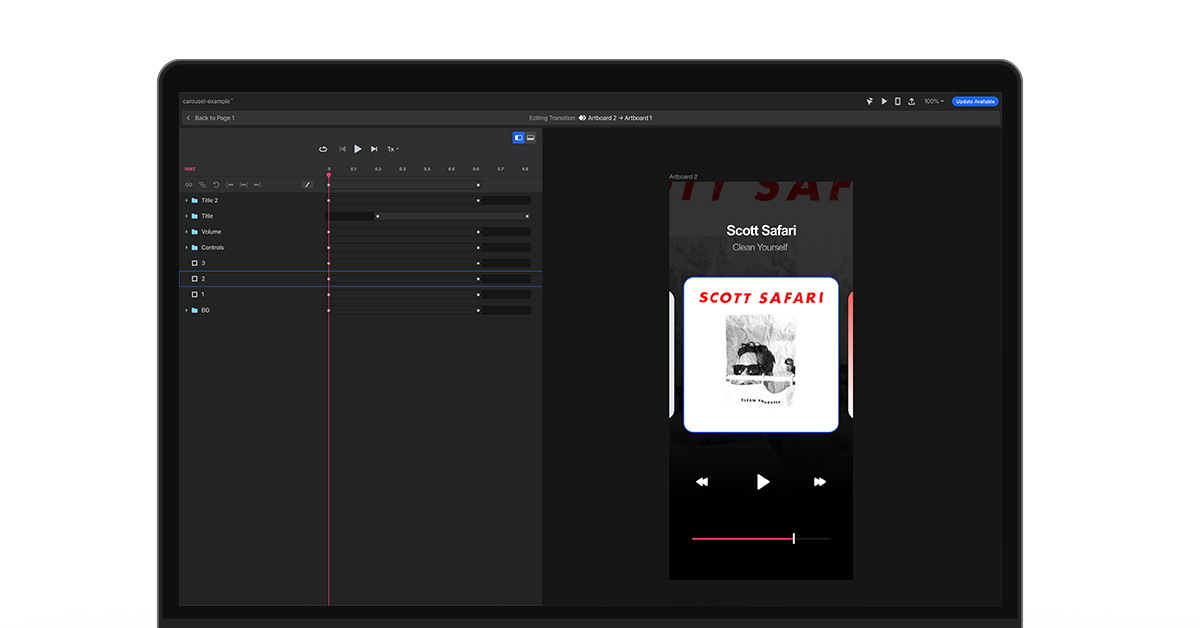The height and width of the screenshot is (628, 1200).
Task: Expand the Controls folder
Action: coord(186,247)
